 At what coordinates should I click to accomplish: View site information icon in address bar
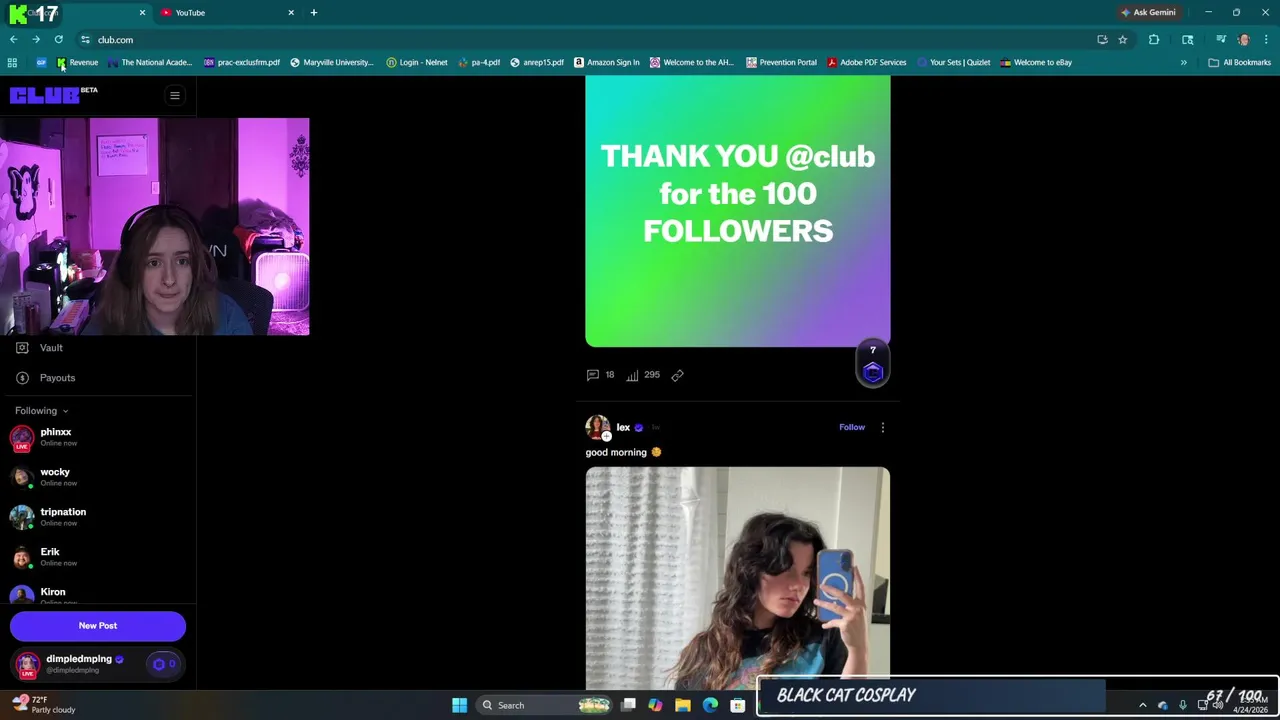coord(85,40)
